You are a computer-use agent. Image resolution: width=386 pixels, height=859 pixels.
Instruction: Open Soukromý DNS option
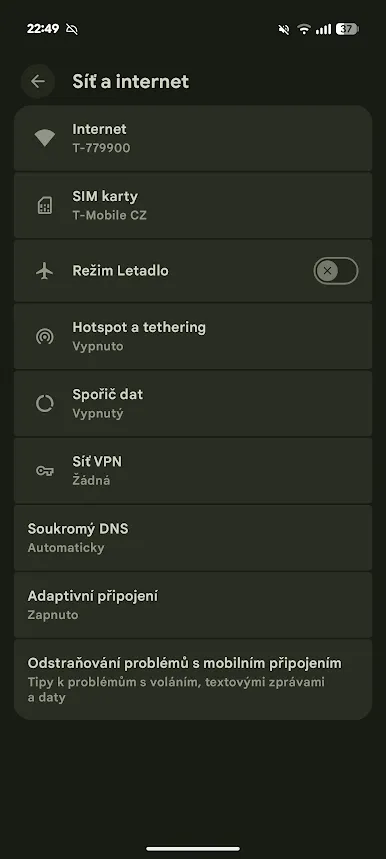click(193, 537)
